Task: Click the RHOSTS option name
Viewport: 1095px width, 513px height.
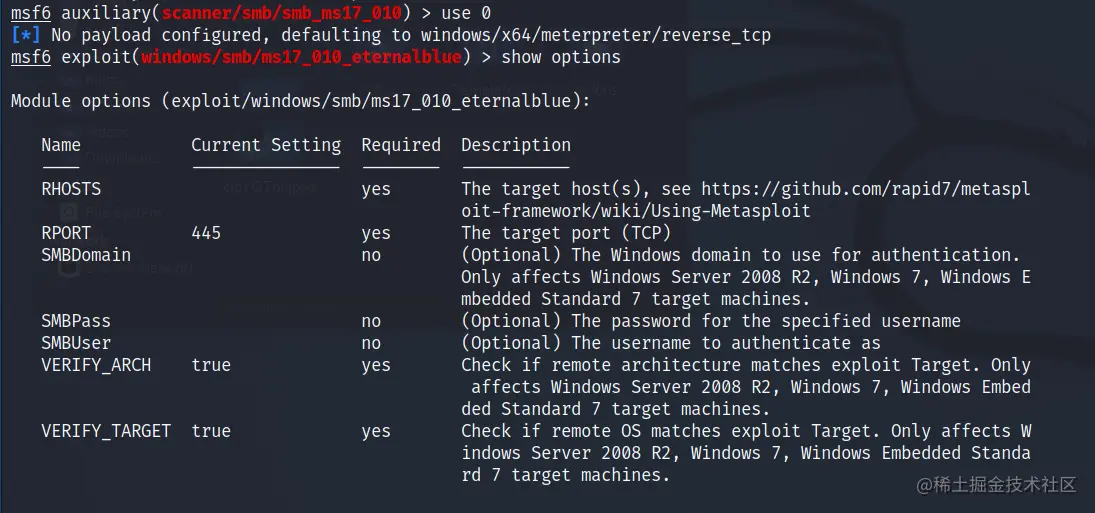Action: (x=71, y=189)
